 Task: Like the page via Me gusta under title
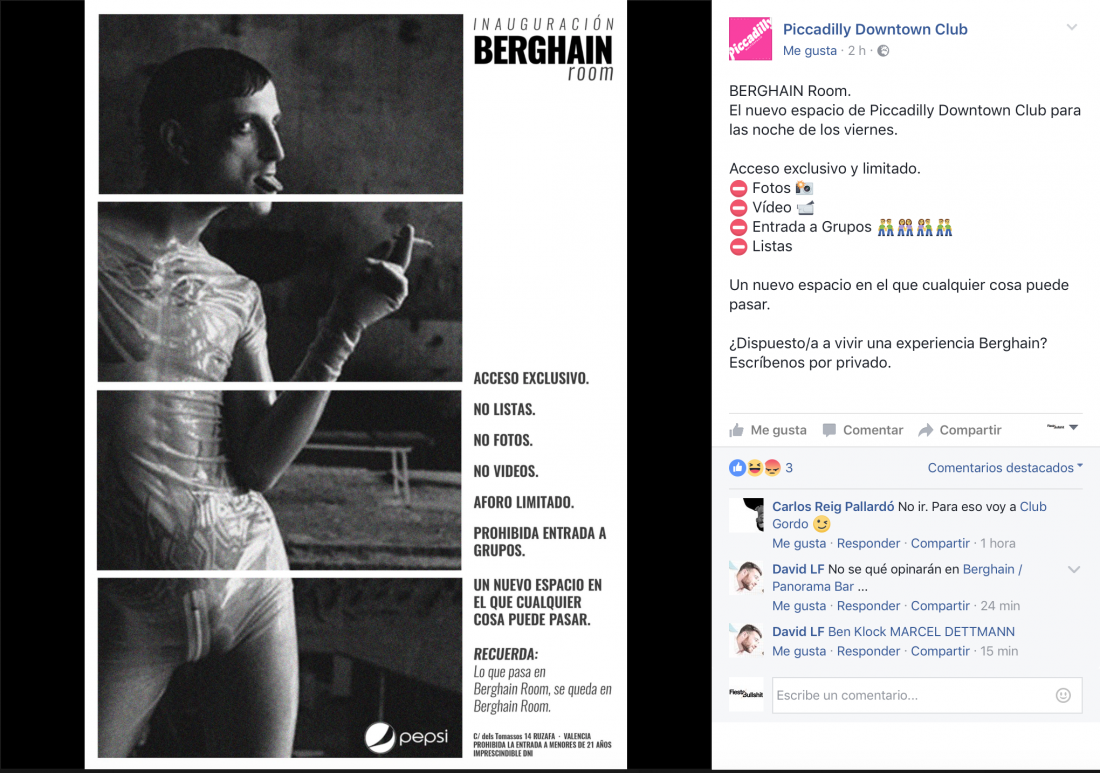(810, 51)
